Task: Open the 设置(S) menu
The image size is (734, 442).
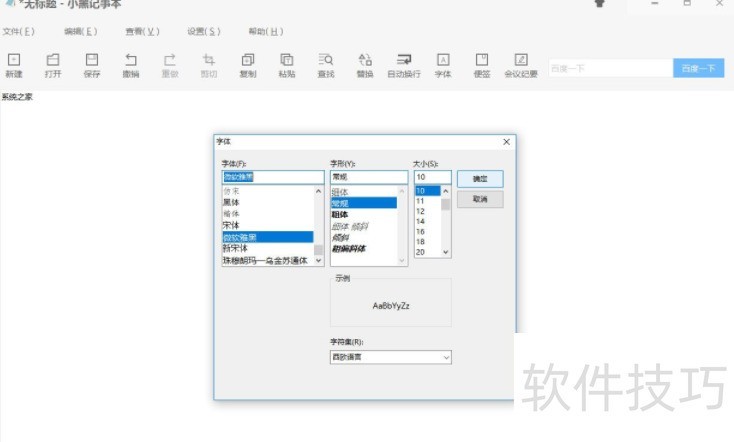Action: pos(204,31)
